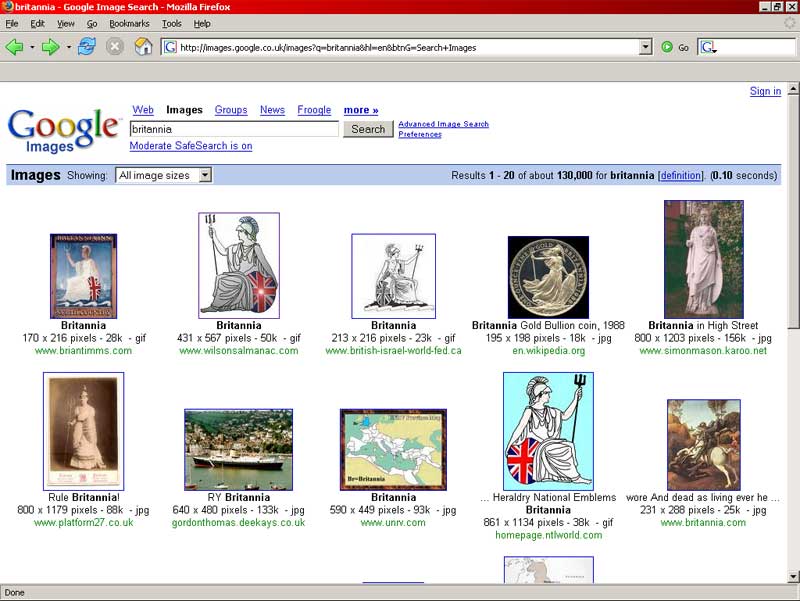Screen dimensions: 800x601
Task: Open the All image sizes dropdown
Action: coord(164,175)
